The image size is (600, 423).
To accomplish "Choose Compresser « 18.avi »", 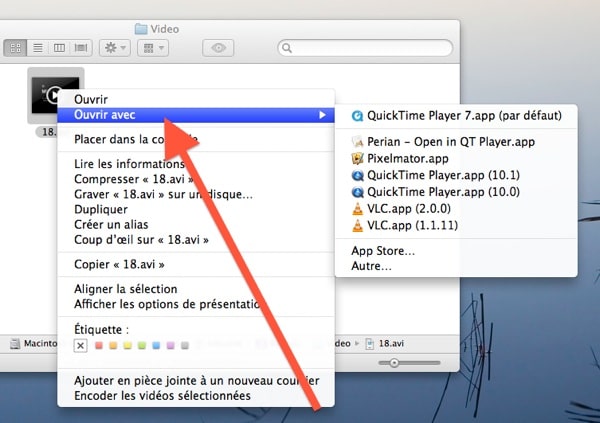I will click(196, 179).
